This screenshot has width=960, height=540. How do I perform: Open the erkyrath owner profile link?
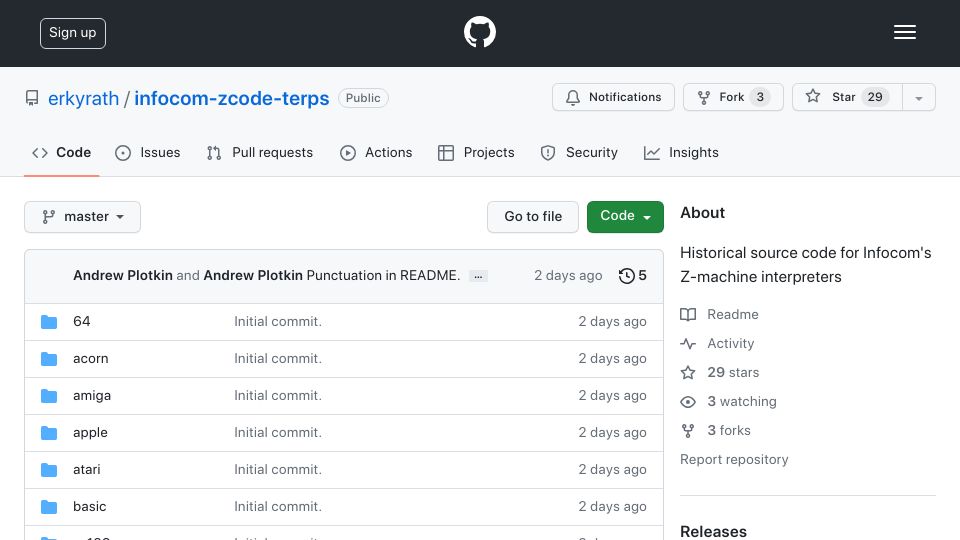coord(83,98)
